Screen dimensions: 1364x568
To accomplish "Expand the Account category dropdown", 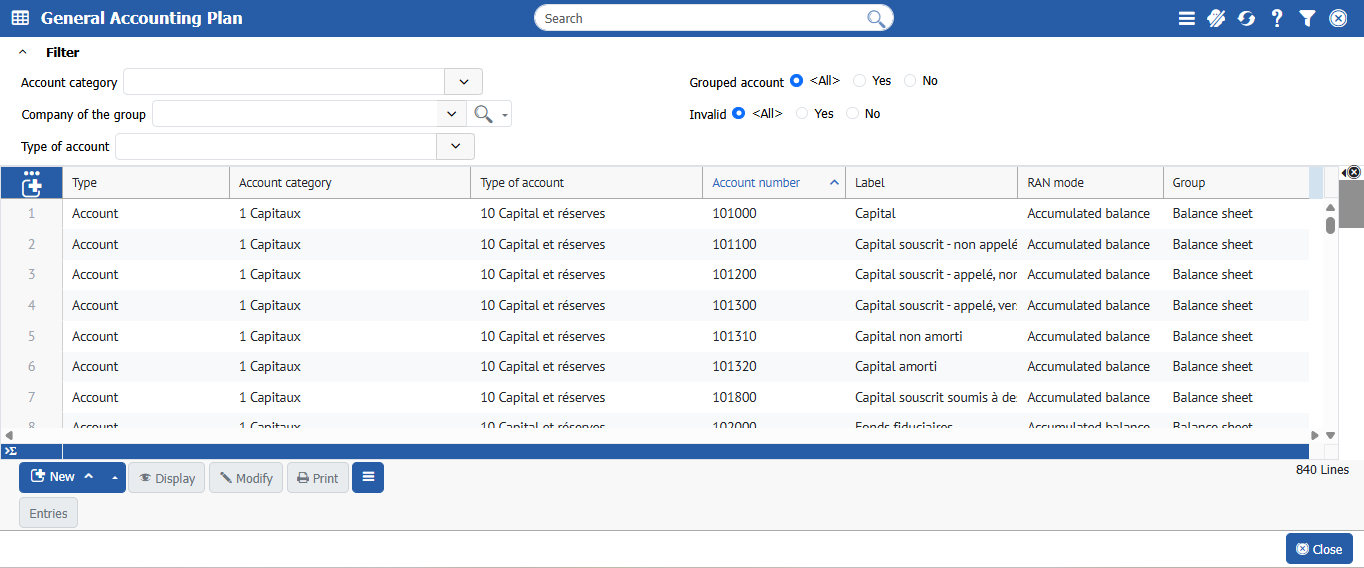I will (463, 82).
